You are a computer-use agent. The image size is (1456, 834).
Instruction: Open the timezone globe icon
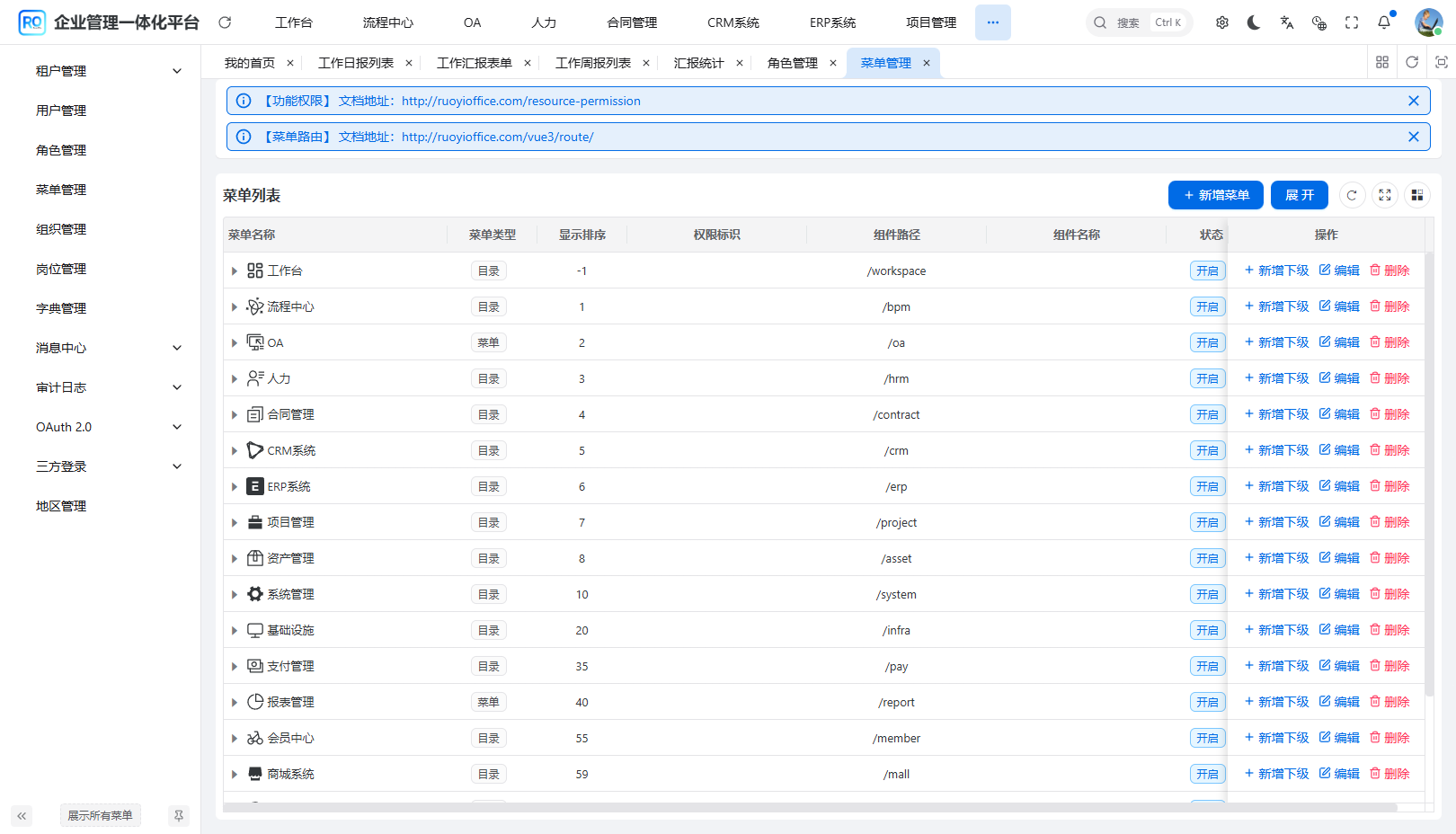1319,22
